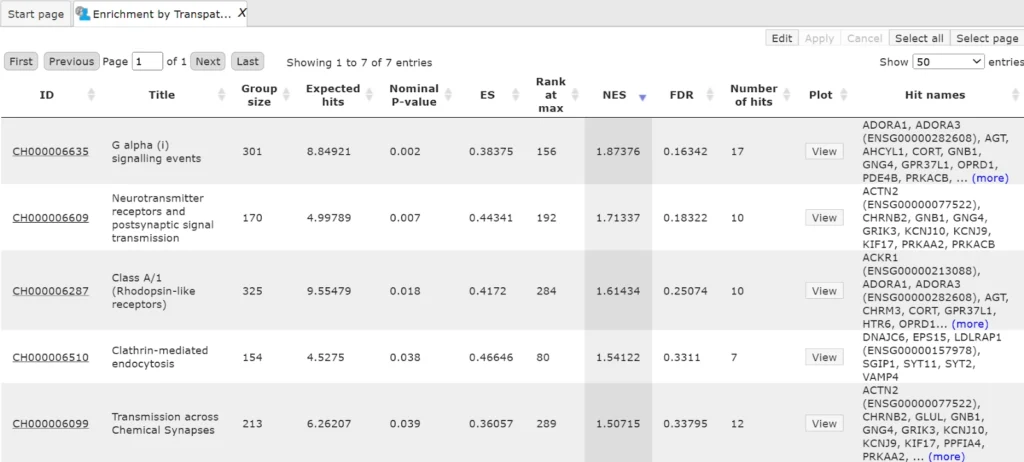Close the Enrichment by Transpath tab
This screenshot has height=462, width=1024.
pos(242,13)
